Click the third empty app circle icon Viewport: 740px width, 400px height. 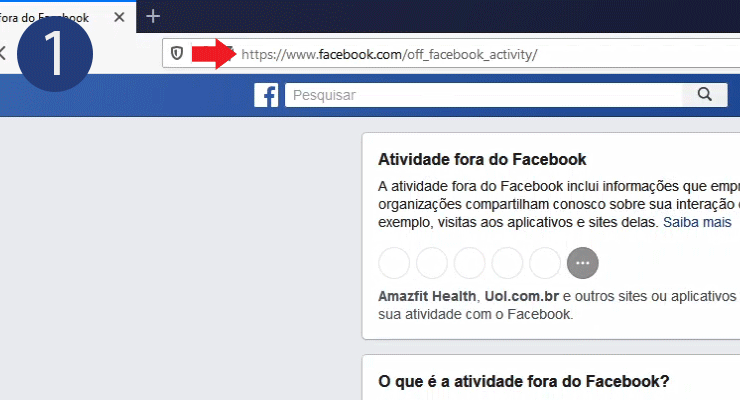pyautogui.click(x=470, y=263)
